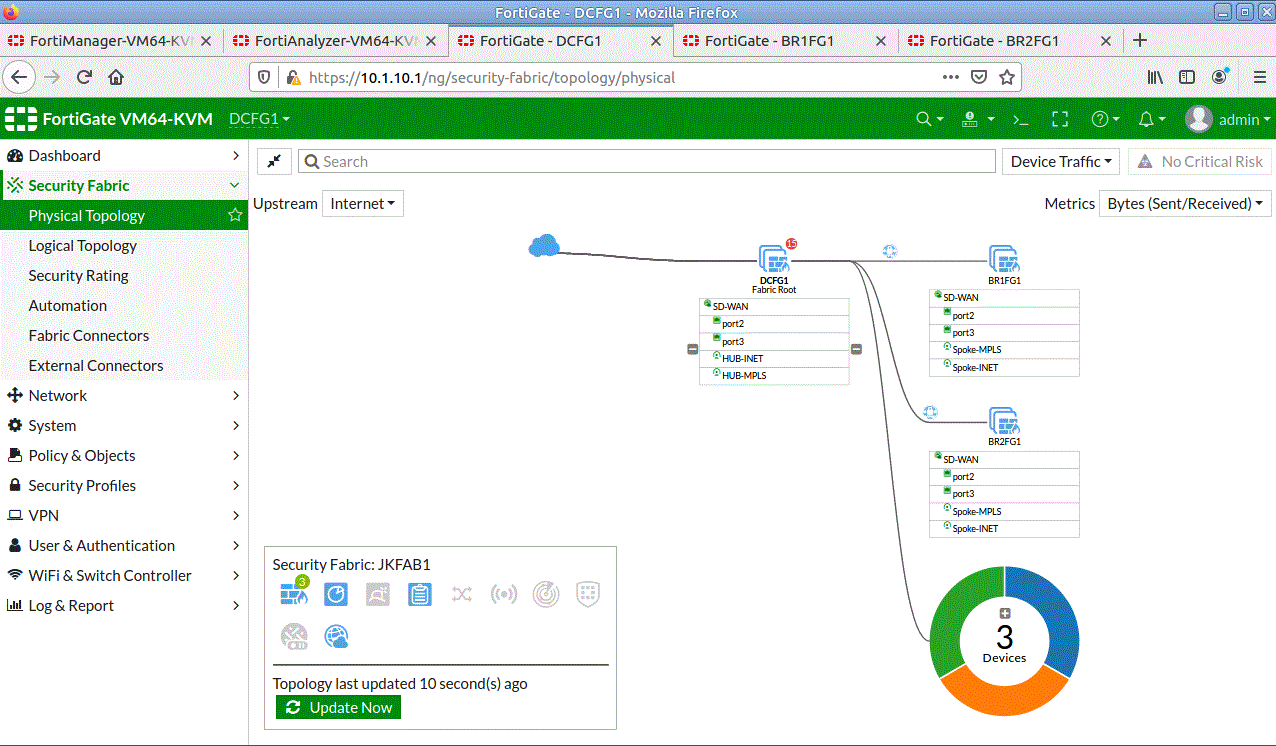Reload the page in Firefox
1276x746 pixels.
pos(84,77)
